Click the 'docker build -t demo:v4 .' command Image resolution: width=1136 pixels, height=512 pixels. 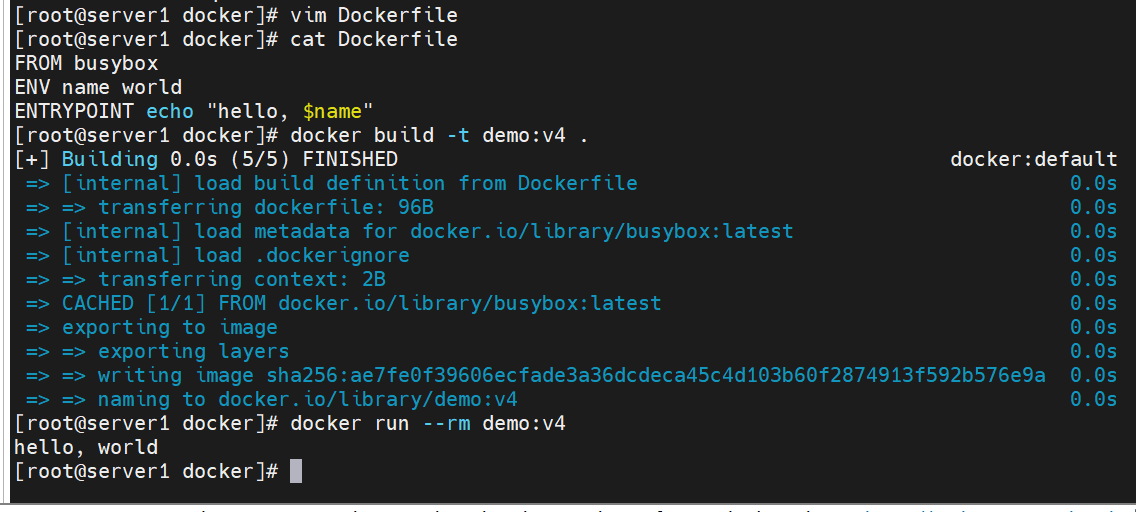(439, 135)
